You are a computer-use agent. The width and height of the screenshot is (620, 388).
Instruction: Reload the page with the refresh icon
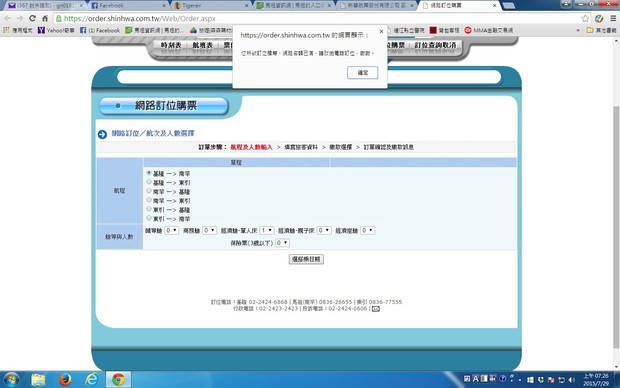(32, 18)
